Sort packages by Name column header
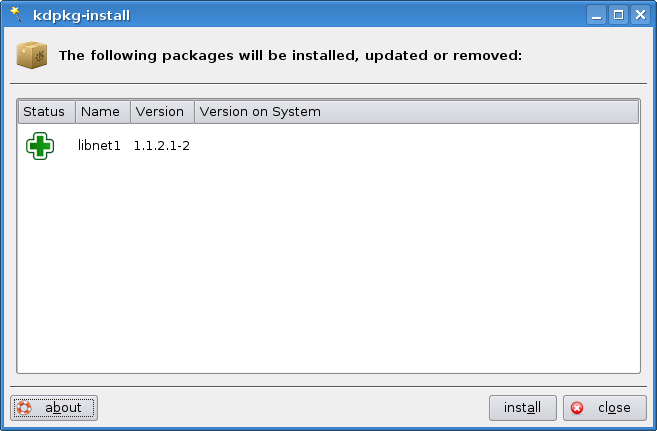 (103, 112)
